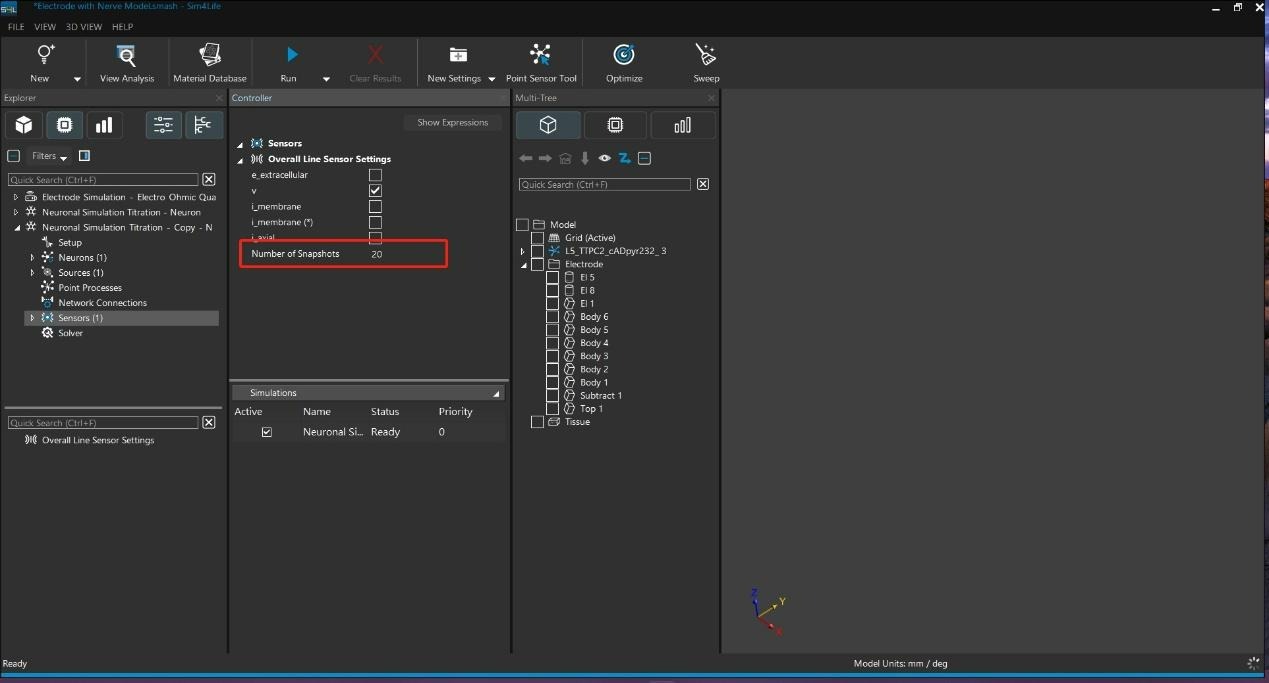The height and width of the screenshot is (683, 1269).
Task: Open the 3D VIEW menu
Action: tap(84, 27)
